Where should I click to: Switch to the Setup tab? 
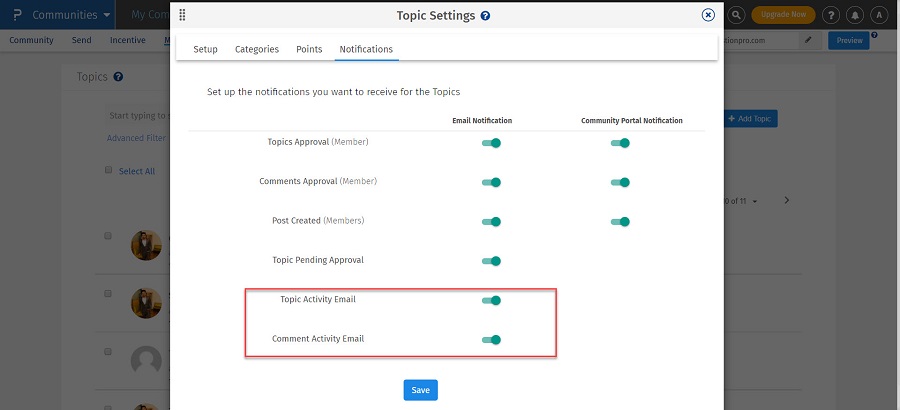click(x=205, y=49)
